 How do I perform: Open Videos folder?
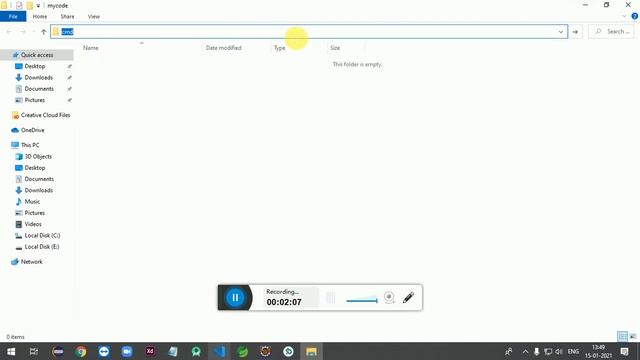click(33, 224)
